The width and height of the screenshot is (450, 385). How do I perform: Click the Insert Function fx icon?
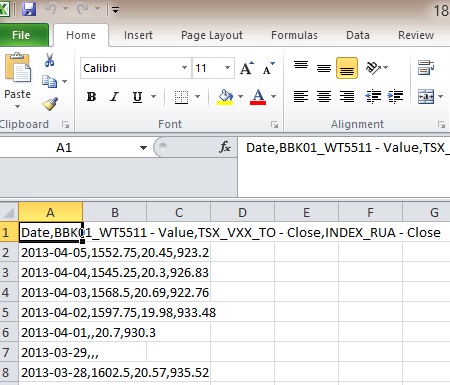[225, 147]
